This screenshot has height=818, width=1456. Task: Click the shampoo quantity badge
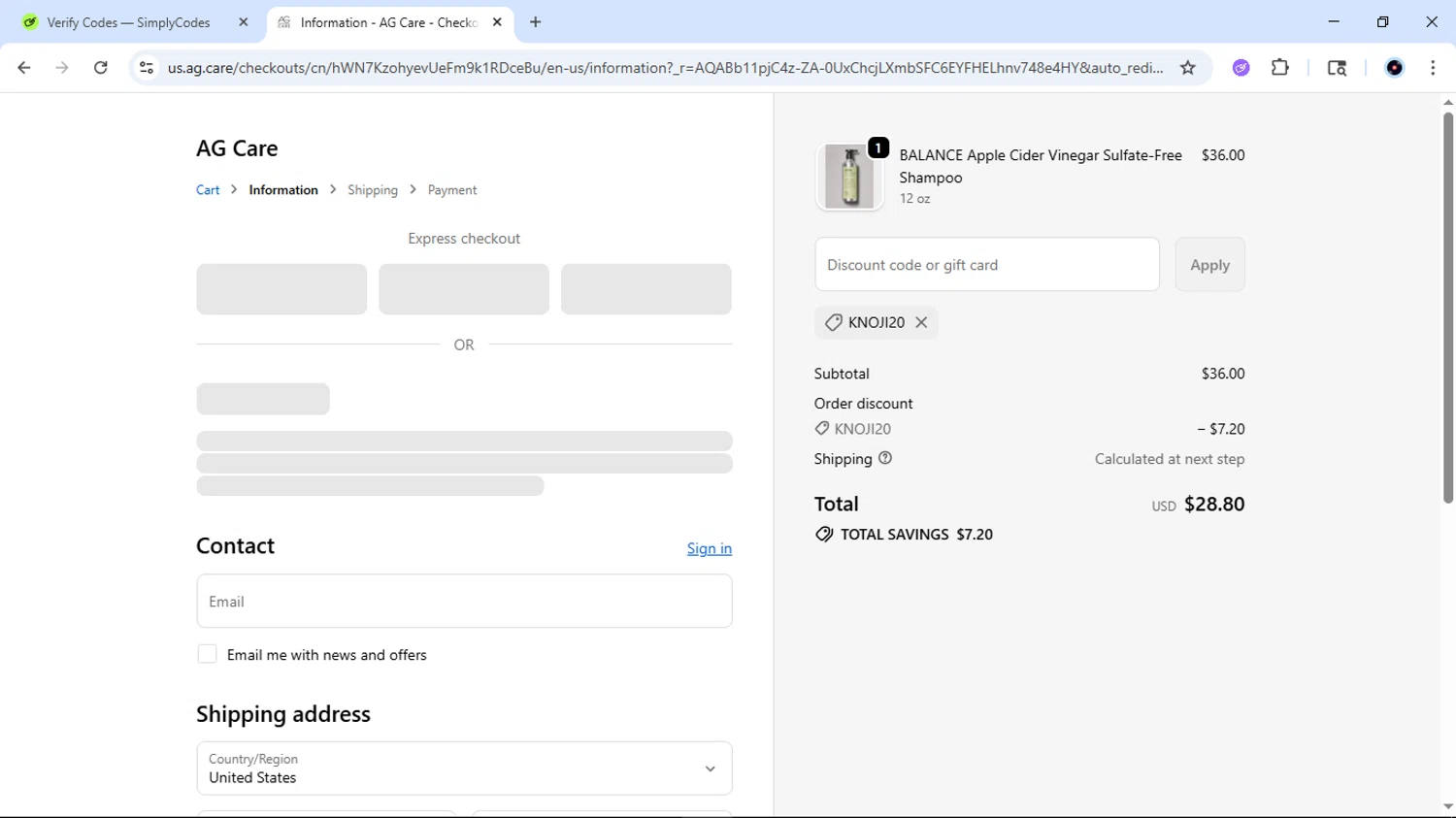[878, 147]
